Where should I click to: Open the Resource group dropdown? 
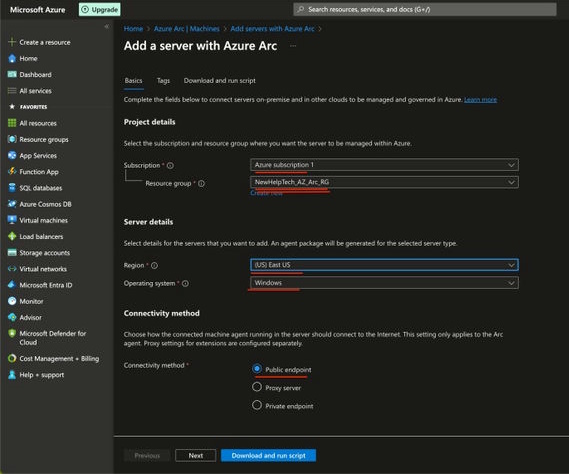pos(384,182)
